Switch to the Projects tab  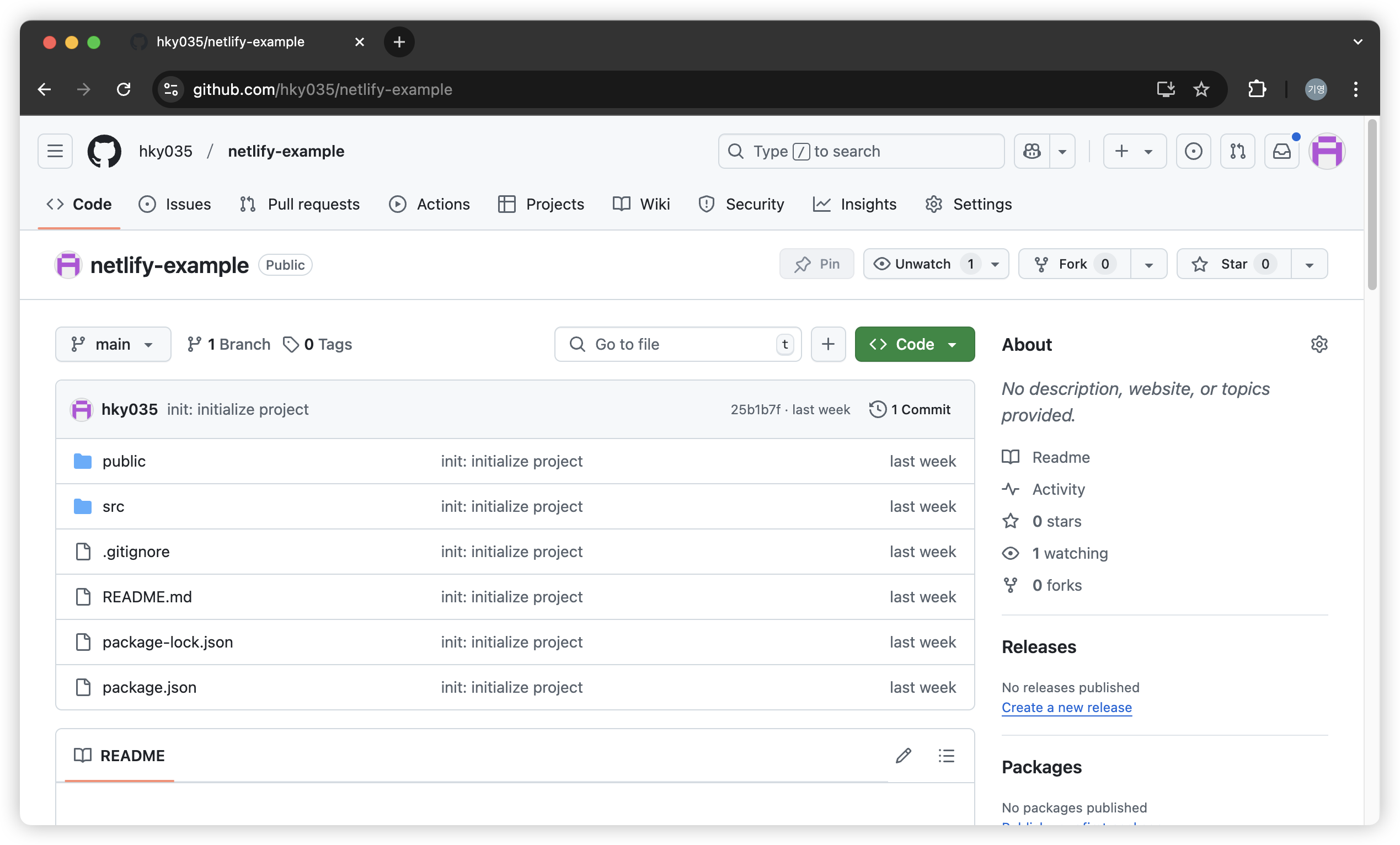[x=541, y=204]
